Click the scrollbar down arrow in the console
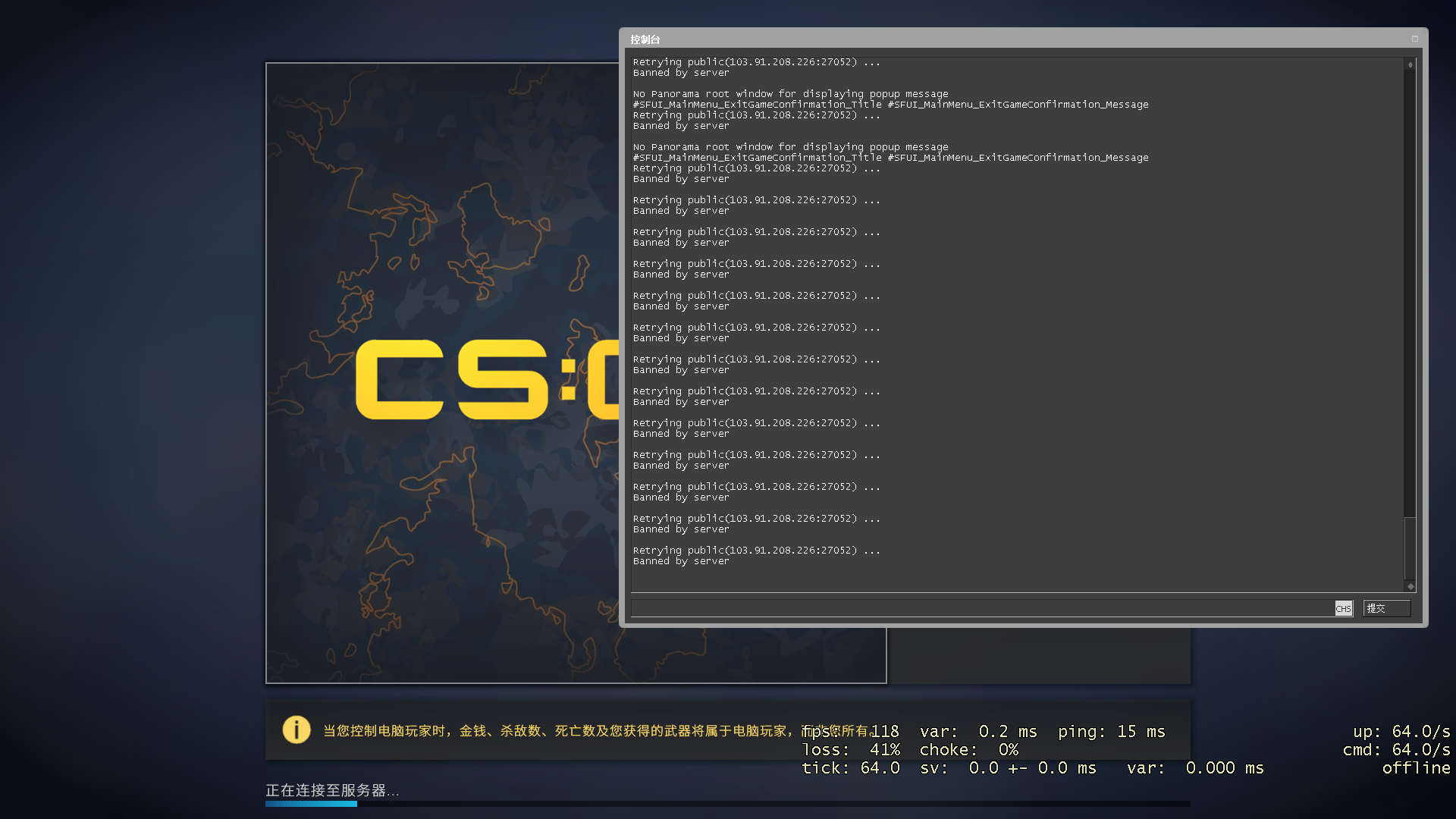Image resolution: width=1456 pixels, height=819 pixels. coord(1409,586)
